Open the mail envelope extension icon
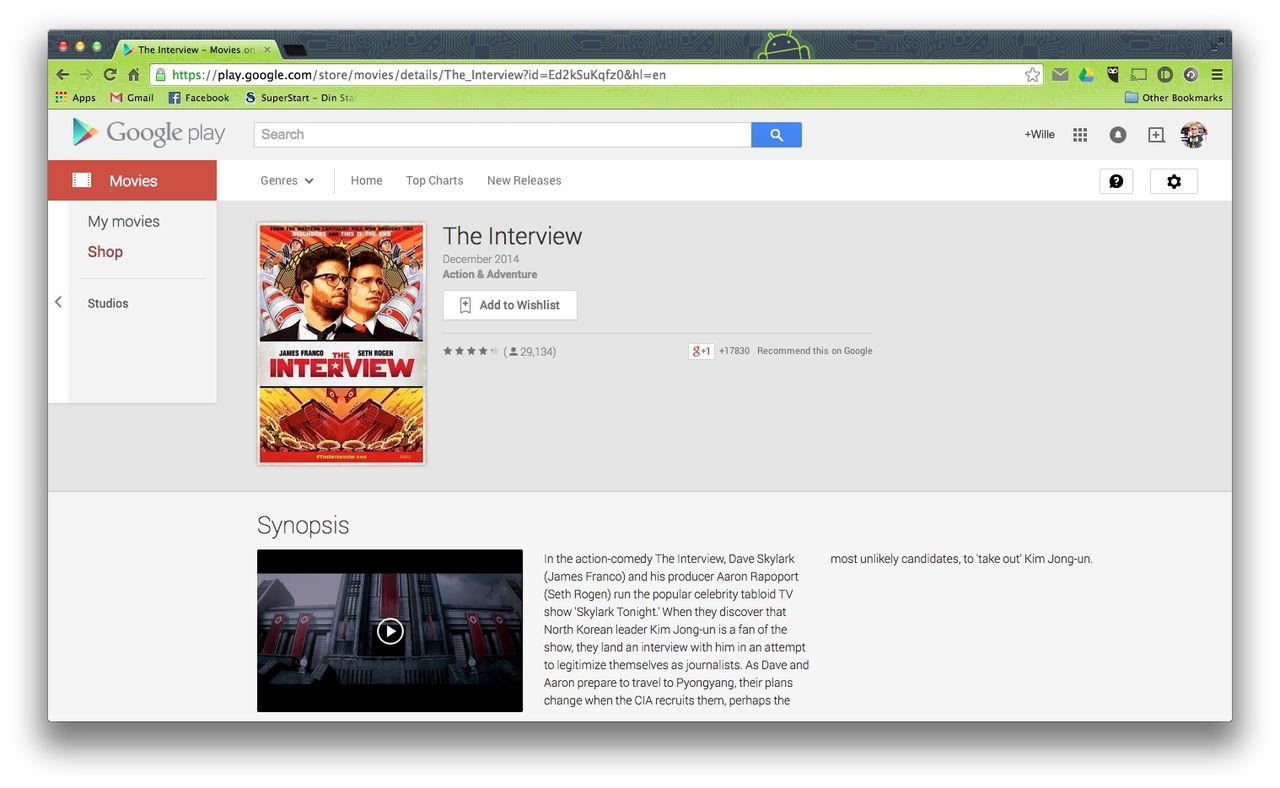This screenshot has height=788, width=1280. 1060,75
